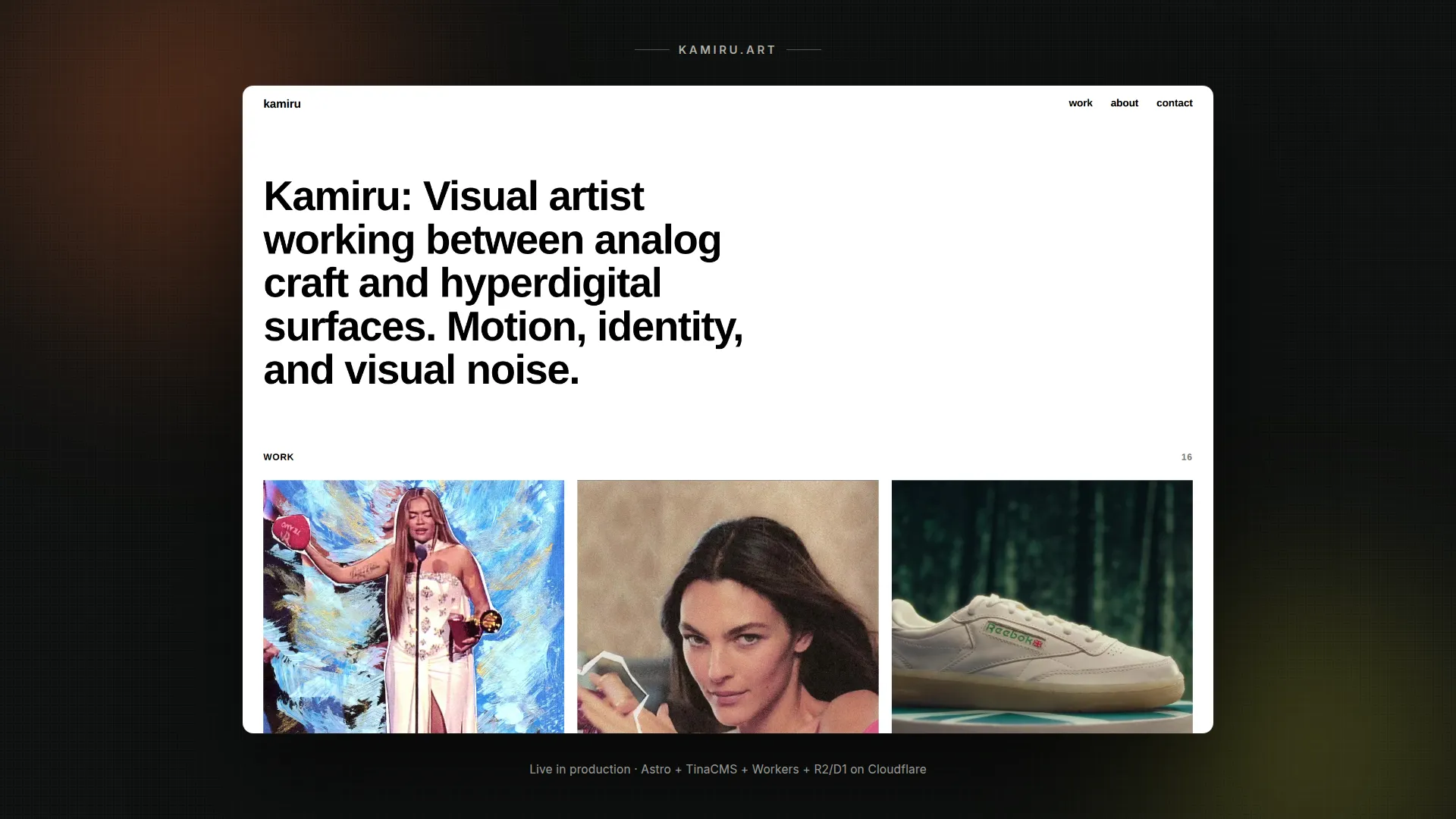1456x819 pixels.
Task: Open the work navigation link
Action: pos(1081,103)
